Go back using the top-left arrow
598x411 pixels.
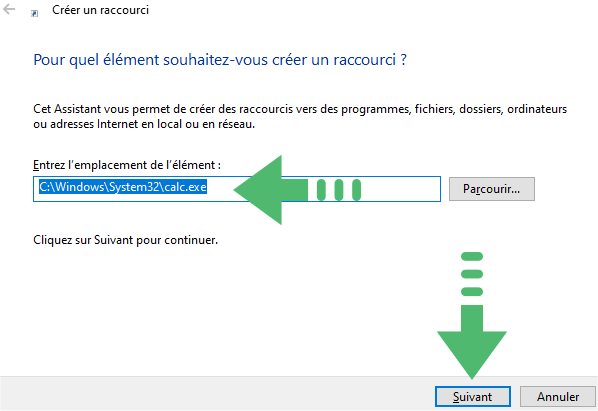pos(9,9)
